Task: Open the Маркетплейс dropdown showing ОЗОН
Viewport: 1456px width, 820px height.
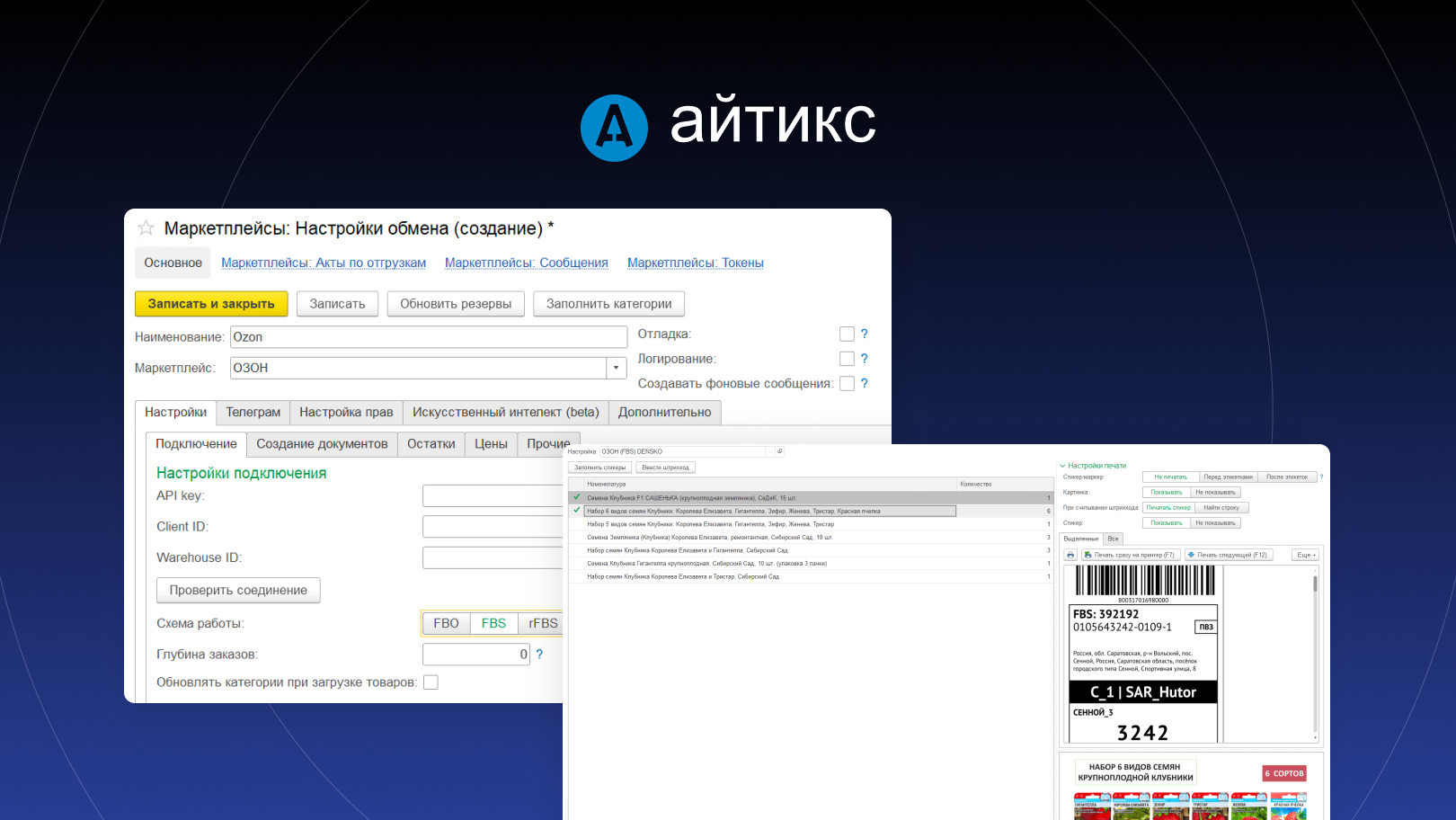Action: [615, 368]
